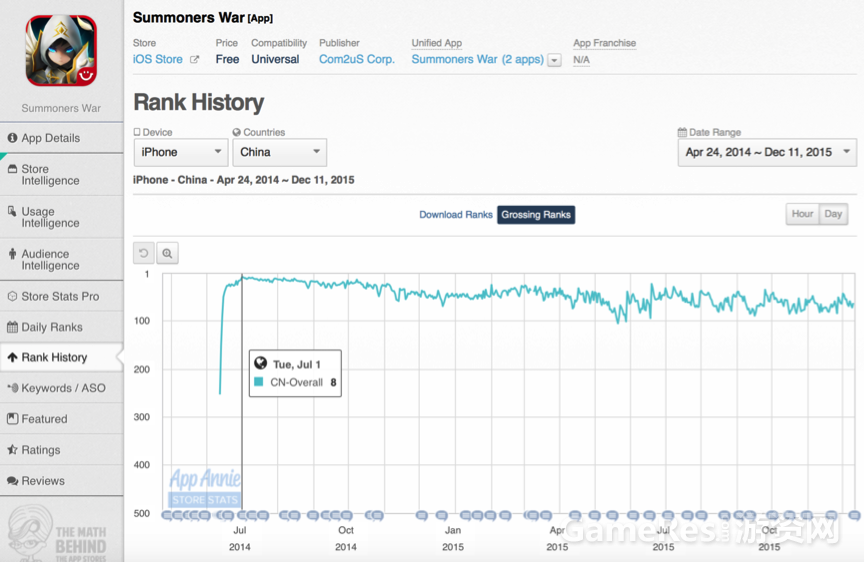Screen dimensions: 865x563
Task: Select Grossing Ranks tab
Action: pos(536,215)
